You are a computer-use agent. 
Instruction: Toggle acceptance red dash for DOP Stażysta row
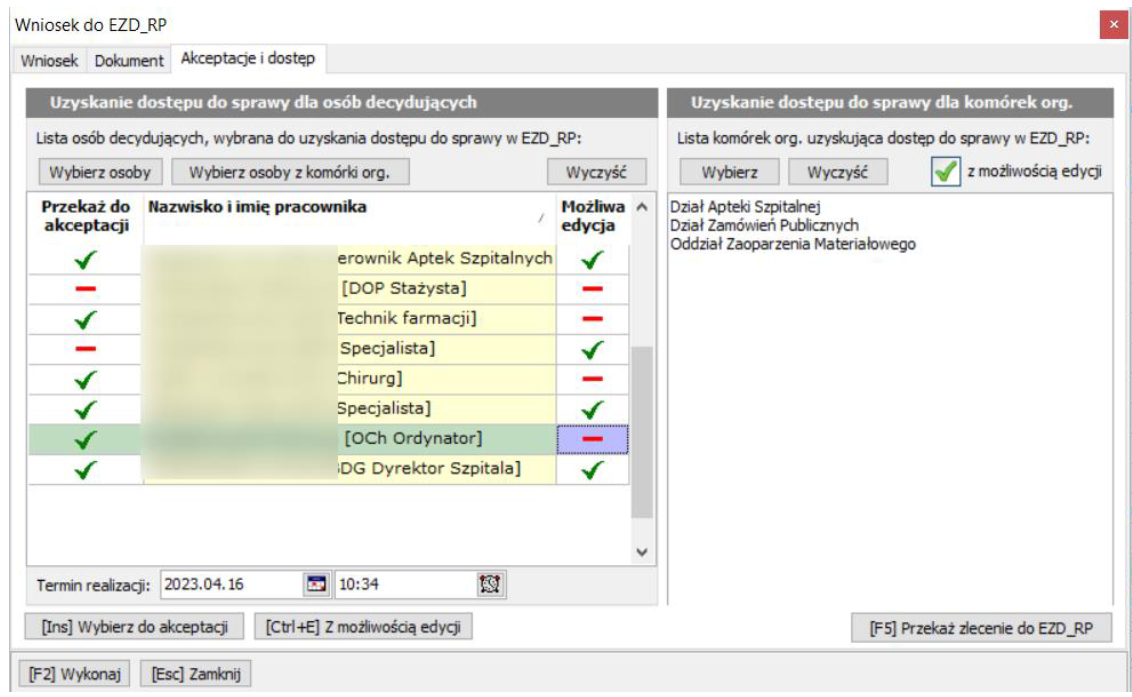point(85,290)
